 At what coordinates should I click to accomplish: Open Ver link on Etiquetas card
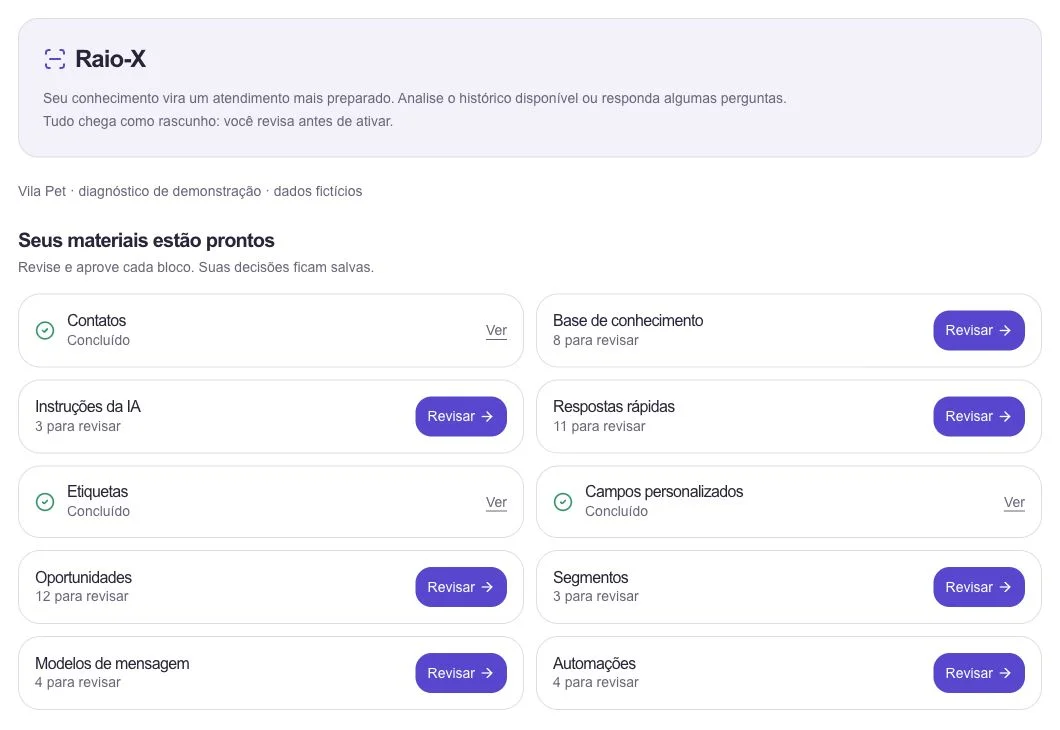496,502
